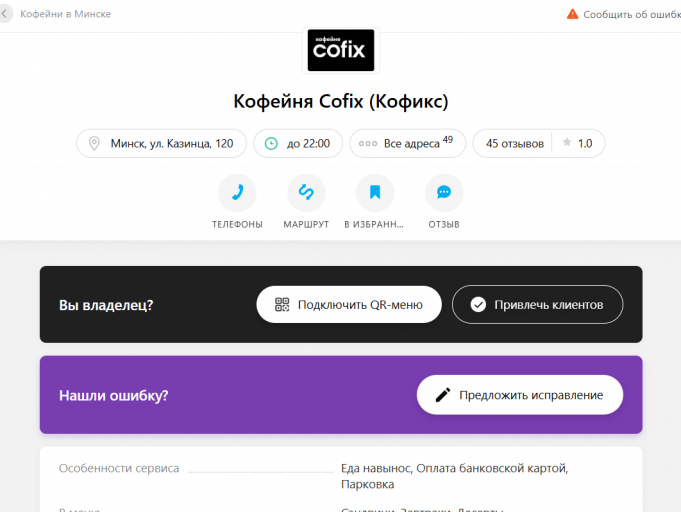
Task: Click the 'Кофейня Cofix (Кофикс)' heading
Action: [x=341, y=101]
